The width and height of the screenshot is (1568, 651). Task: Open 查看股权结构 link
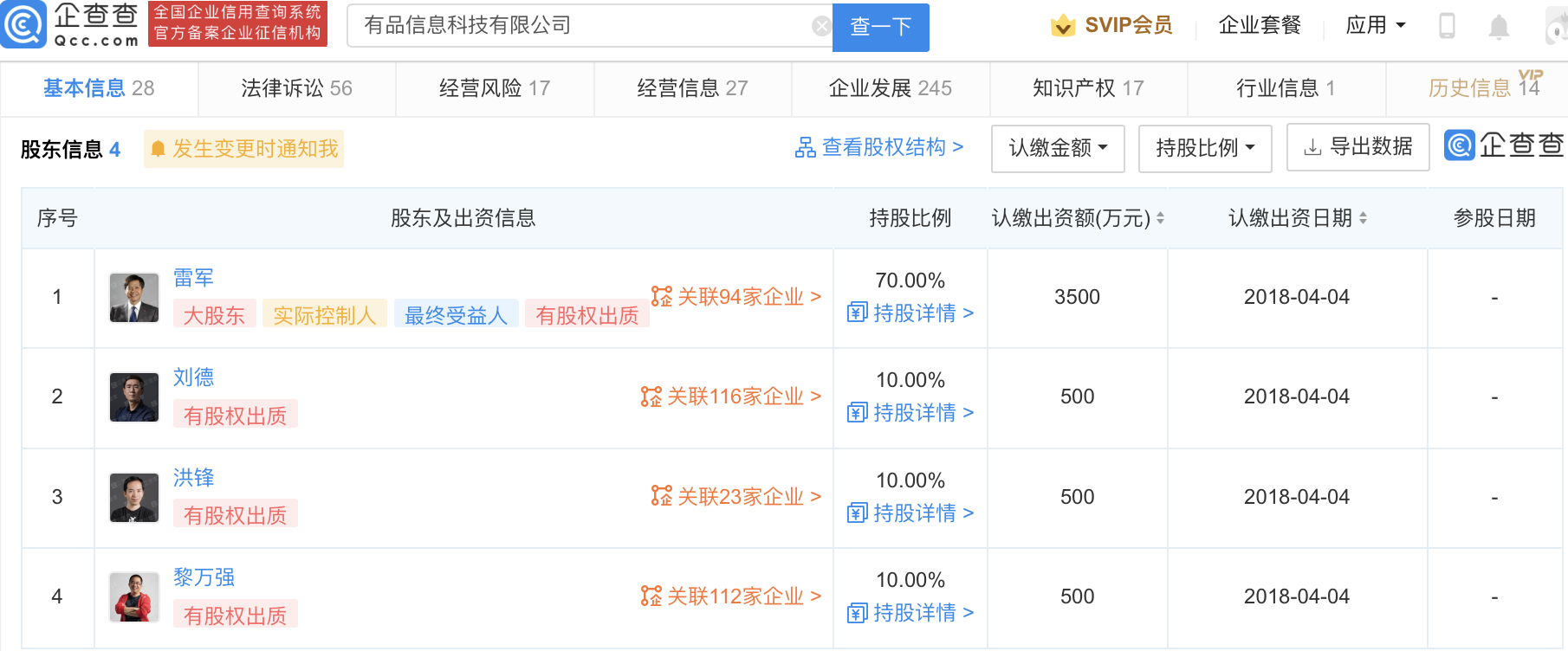[x=879, y=148]
